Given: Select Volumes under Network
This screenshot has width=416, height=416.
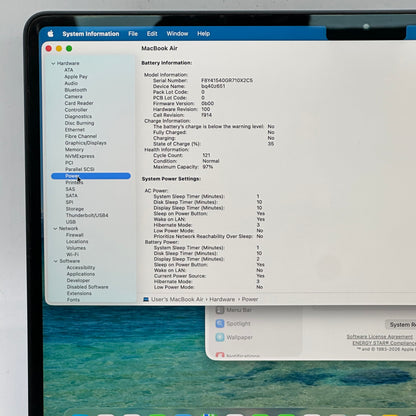Looking at the screenshot, I should [76, 248].
